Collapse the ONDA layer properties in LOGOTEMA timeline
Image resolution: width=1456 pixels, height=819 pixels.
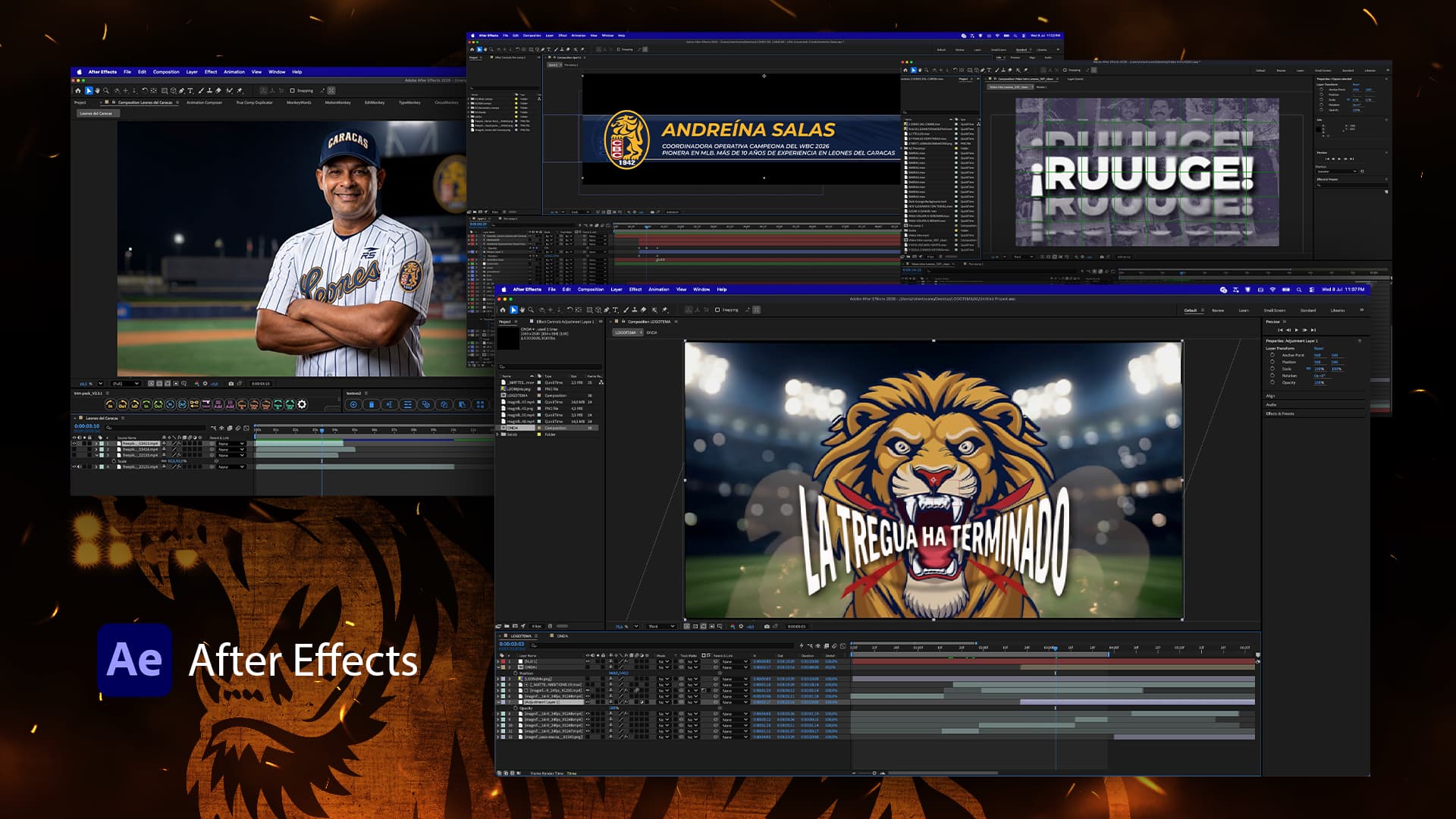coord(498,667)
